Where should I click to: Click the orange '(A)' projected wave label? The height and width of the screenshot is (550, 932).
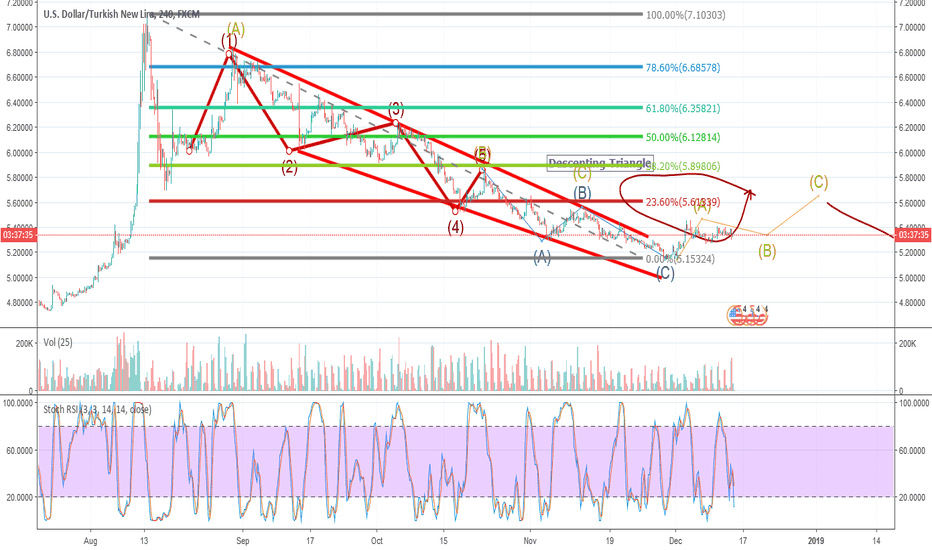(702, 206)
